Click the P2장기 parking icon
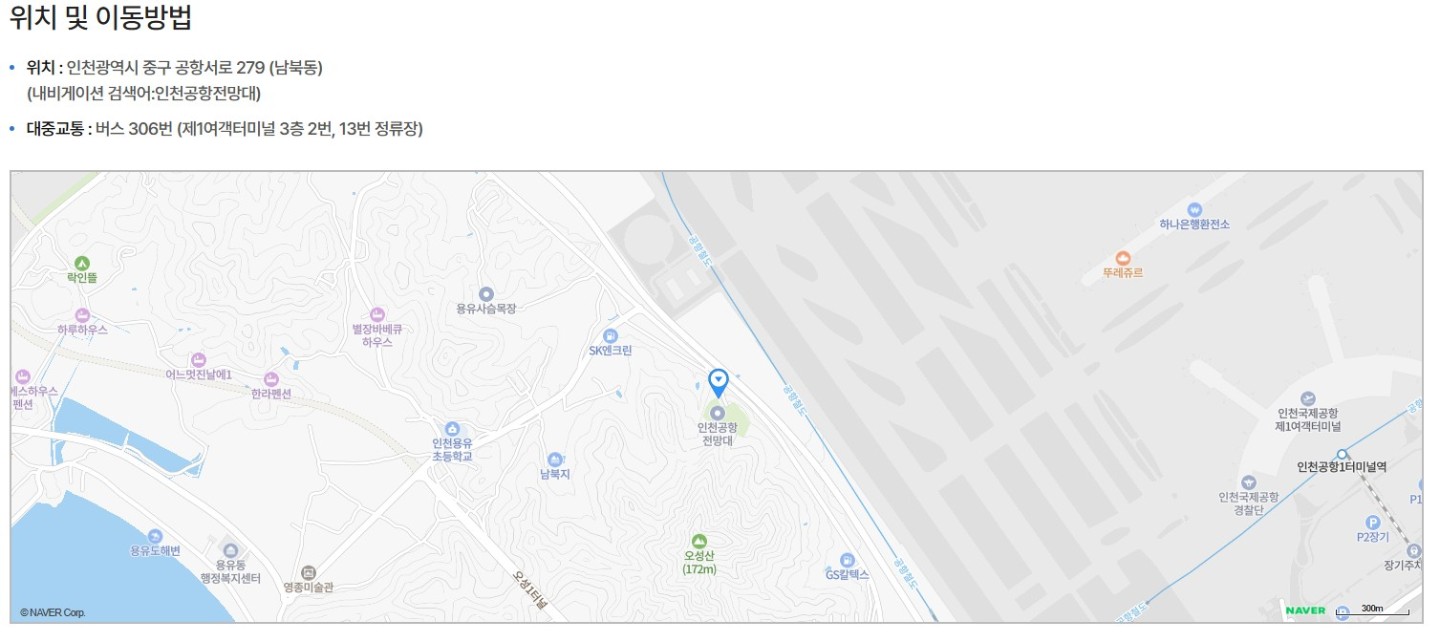 1372,522
